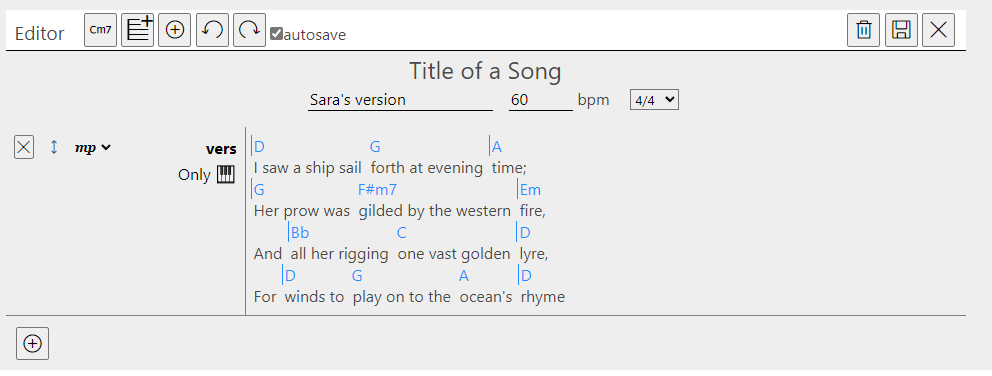The image size is (992, 376).
Task: Redo the last undone edit
Action: pyautogui.click(x=249, y=30)
